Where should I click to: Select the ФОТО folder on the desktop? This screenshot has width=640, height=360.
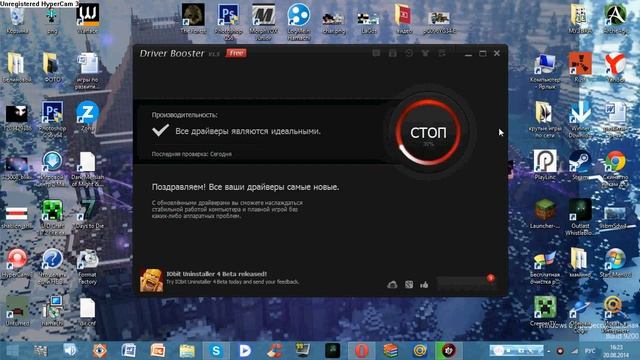pyautogui.click(x=52, y=67)
